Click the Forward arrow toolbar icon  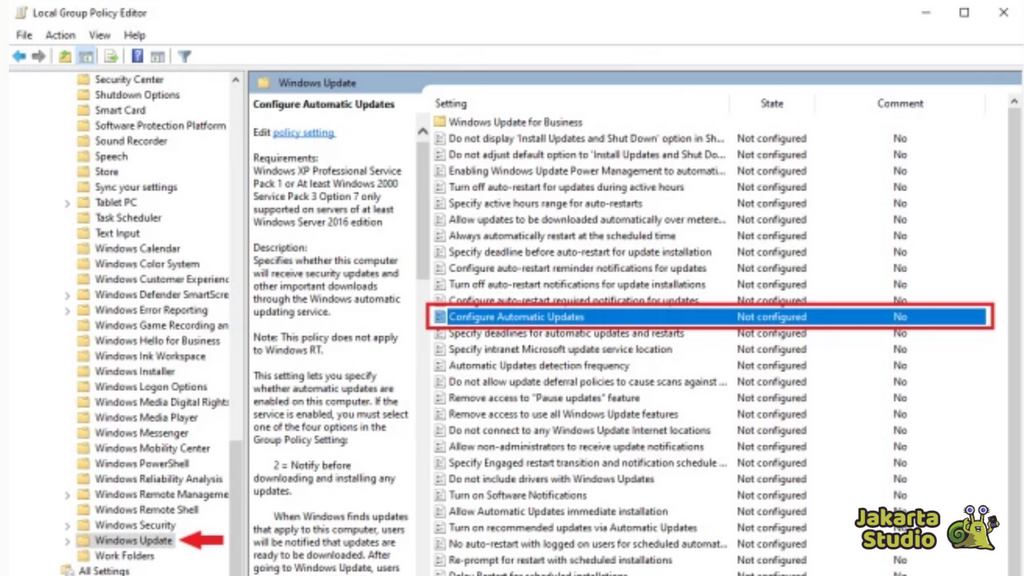[x=39, y=56]
